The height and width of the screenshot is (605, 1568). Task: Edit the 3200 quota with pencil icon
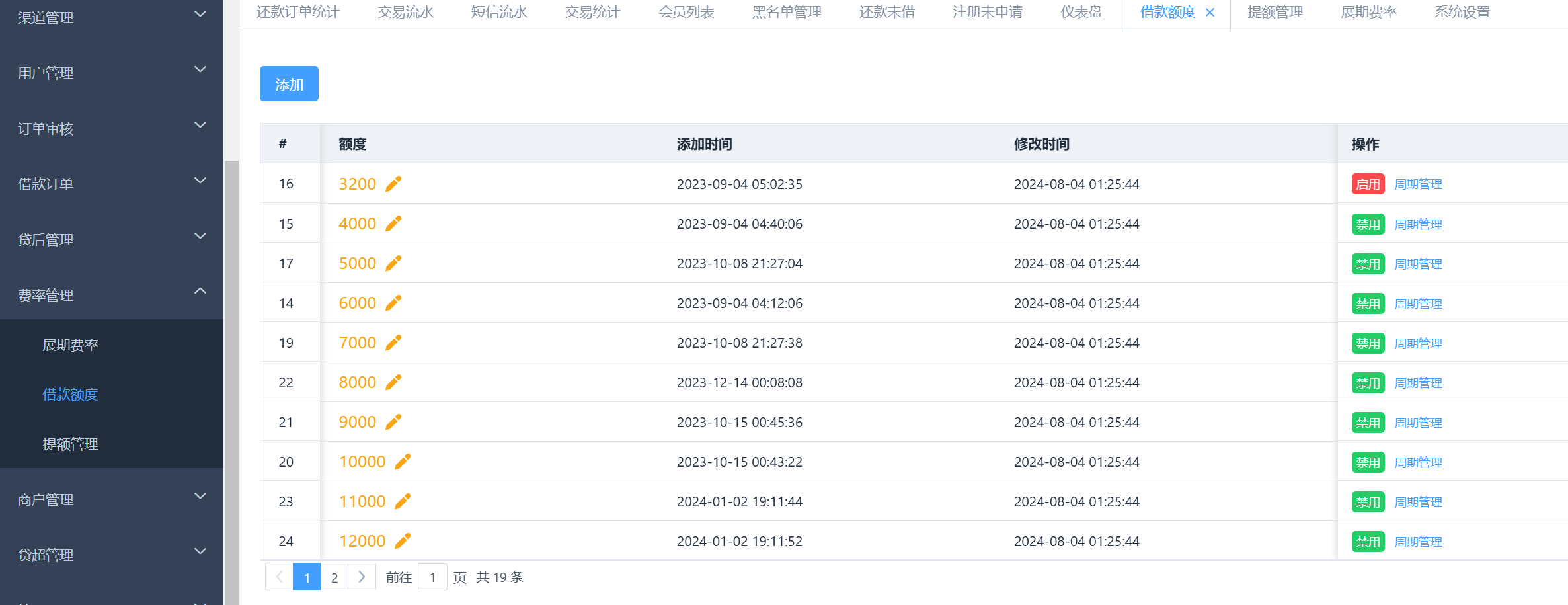pyautogui.click(x=393, y=184)
